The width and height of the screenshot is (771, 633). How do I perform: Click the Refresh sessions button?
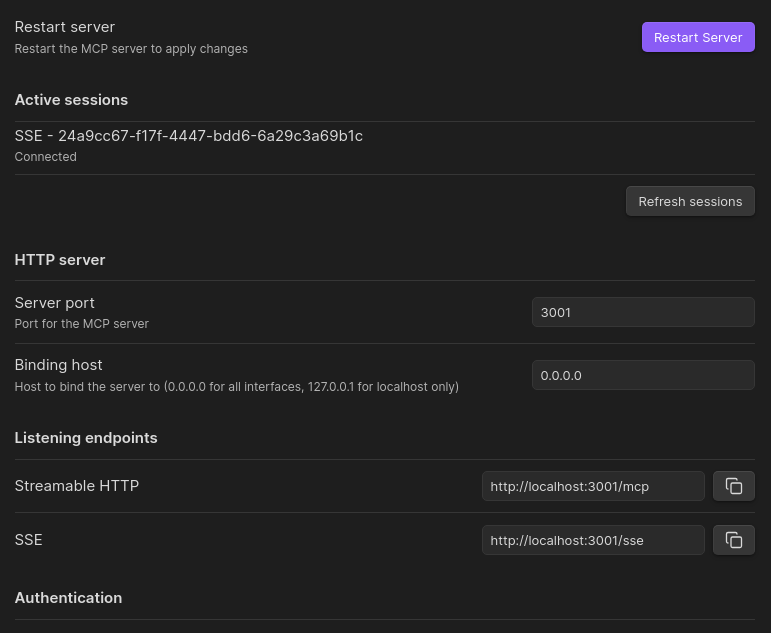pos(690,201)
